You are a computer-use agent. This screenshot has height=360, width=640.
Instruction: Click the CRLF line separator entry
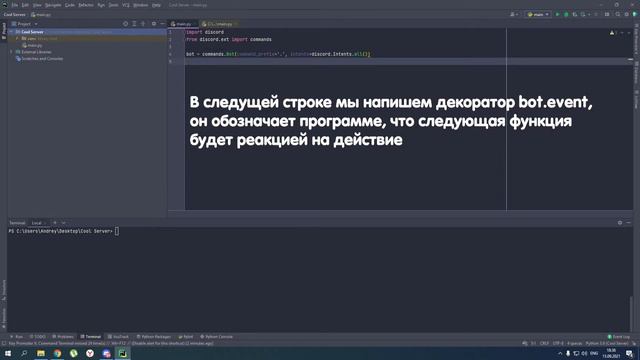click(544, 343)
